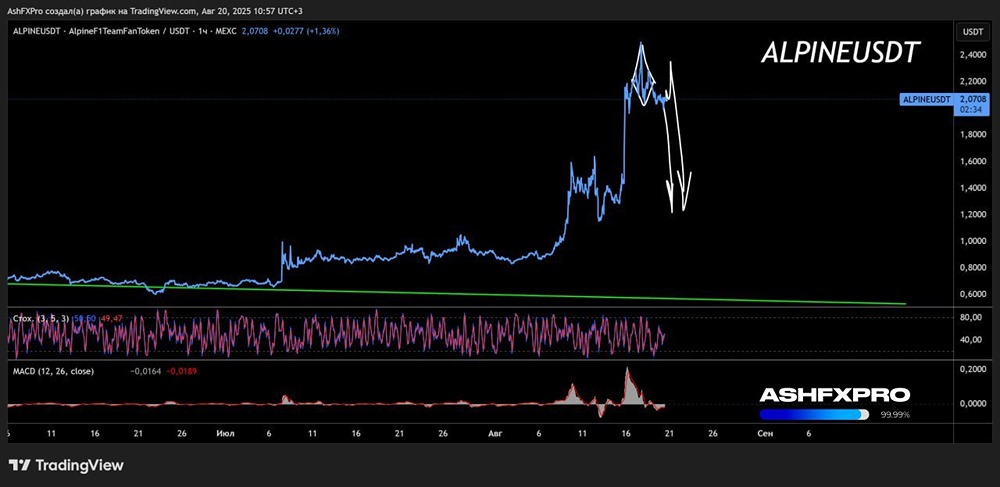
Task: Click the 02:34 countdown under the price tag
Action: [x=971, y=110]
